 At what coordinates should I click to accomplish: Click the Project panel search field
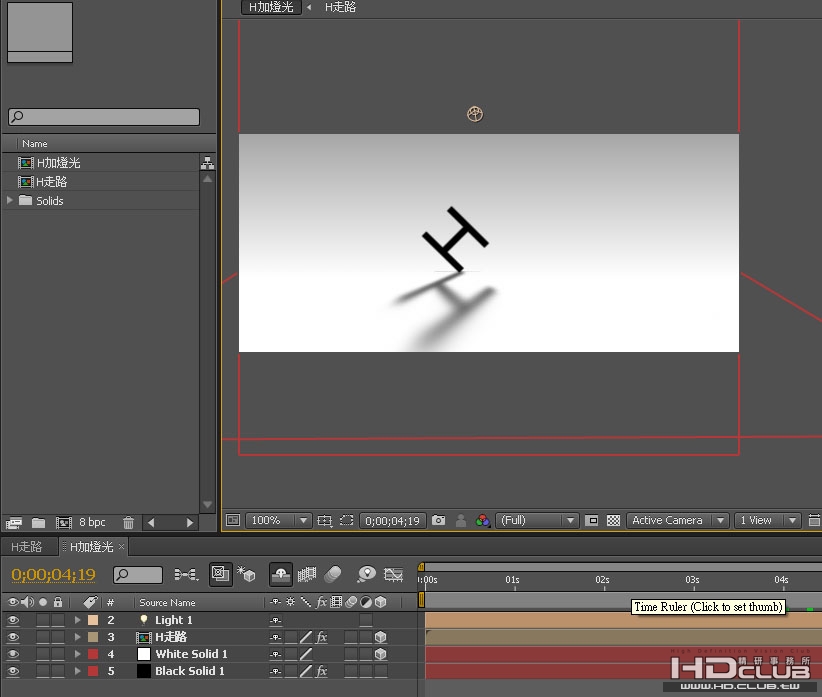104,117
